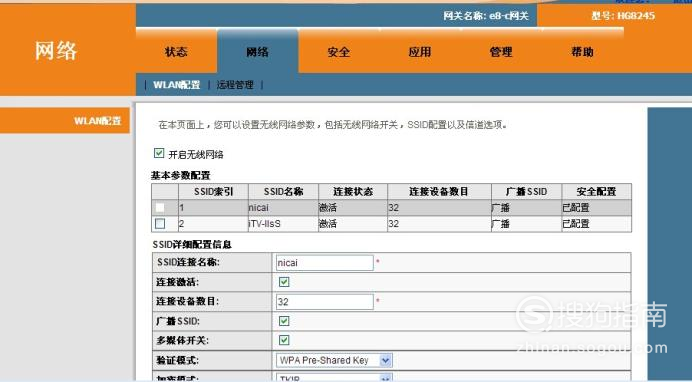Click the iTV-IIsS SSID name cell

(x=283, y=224)
